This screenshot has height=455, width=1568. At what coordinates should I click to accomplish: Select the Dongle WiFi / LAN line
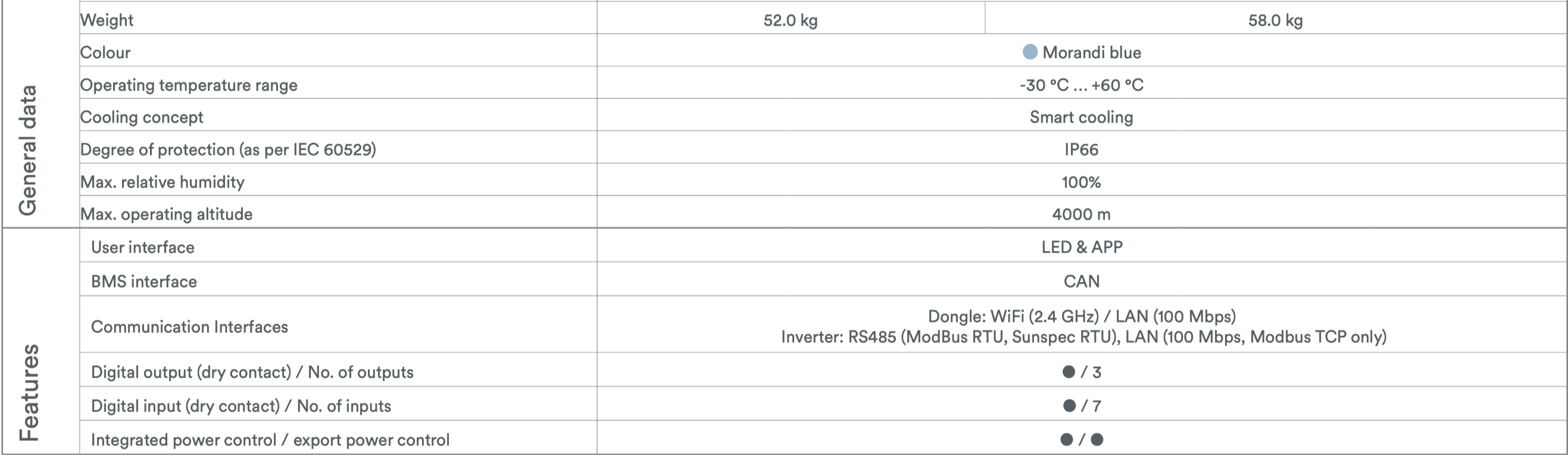pos(1082,316)
